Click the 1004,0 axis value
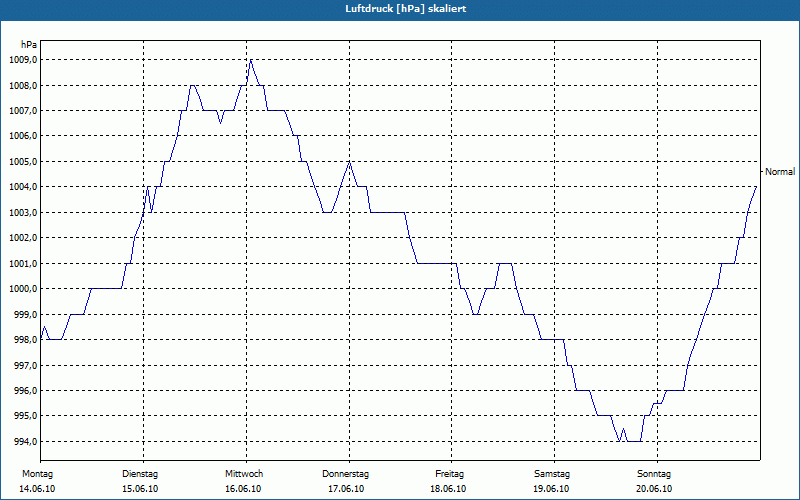This screenshot has height=500, width=800. pyautogui.click(x=23, y=187)
